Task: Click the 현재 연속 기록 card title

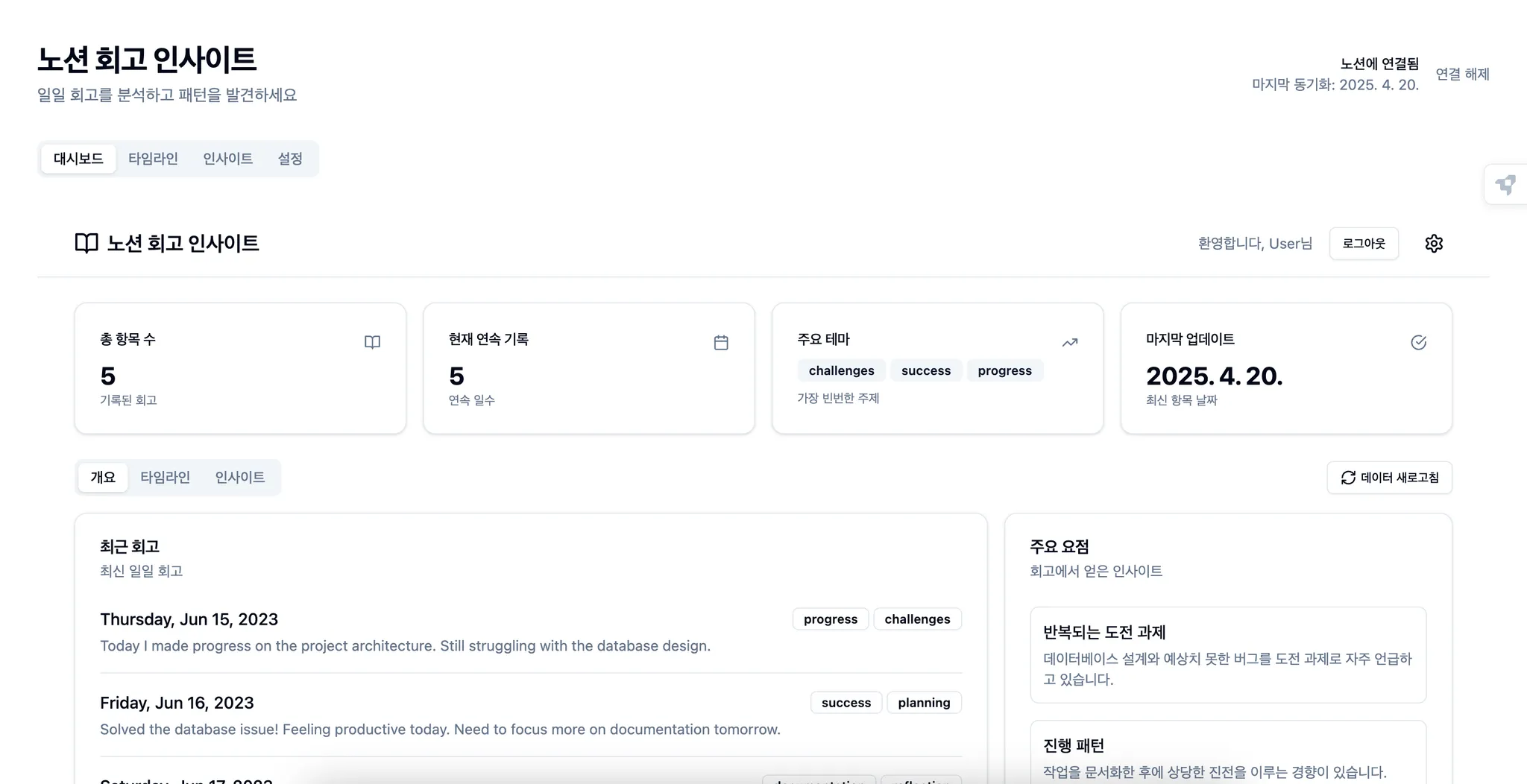Action: click(488, 339)
